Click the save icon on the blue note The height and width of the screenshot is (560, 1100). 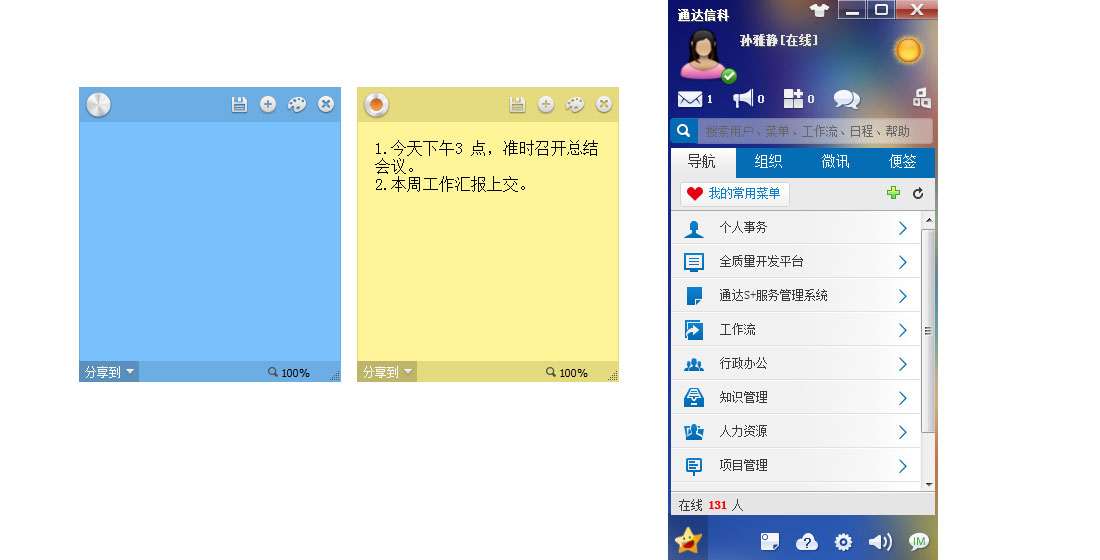click(239, 104)
